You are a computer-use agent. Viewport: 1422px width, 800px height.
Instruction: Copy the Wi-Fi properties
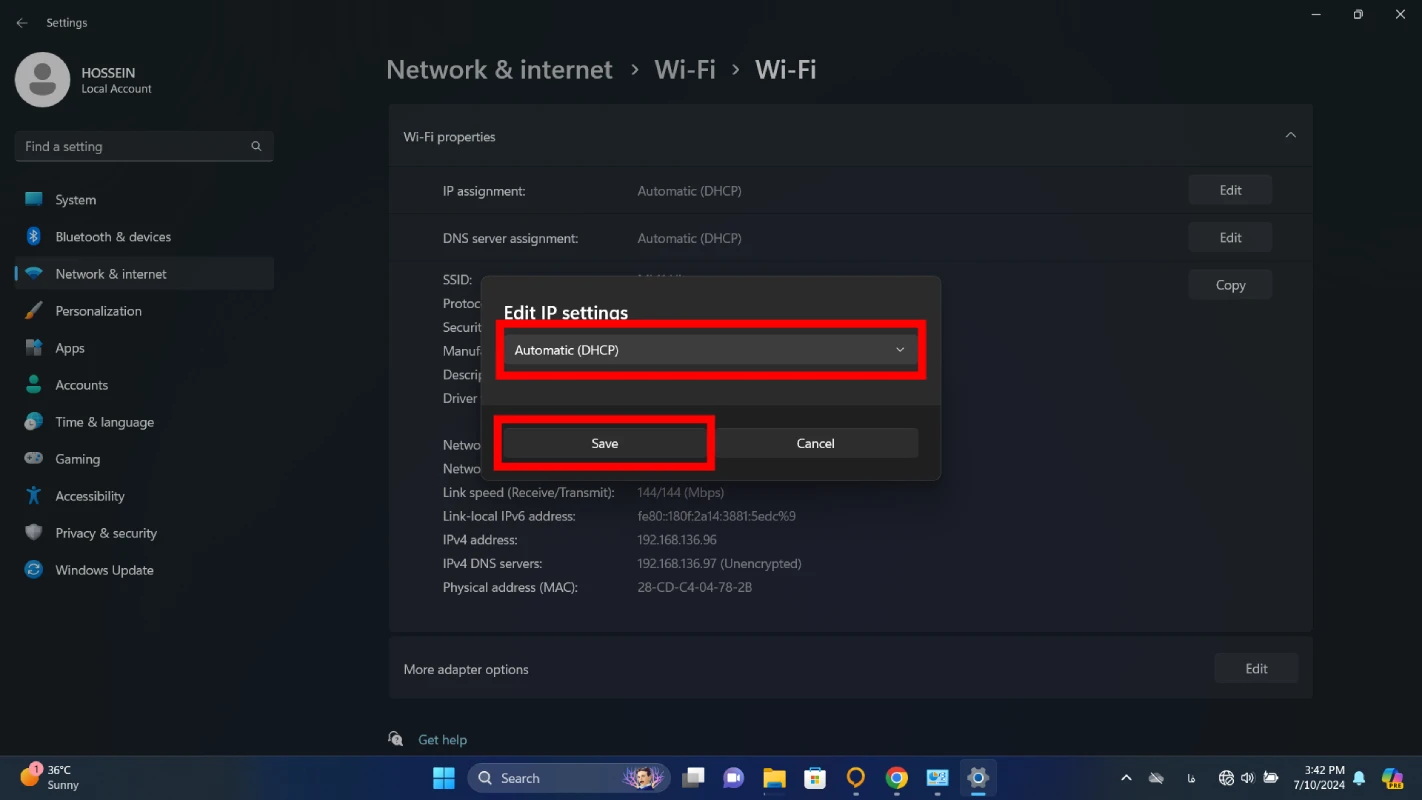point(1230,285)
